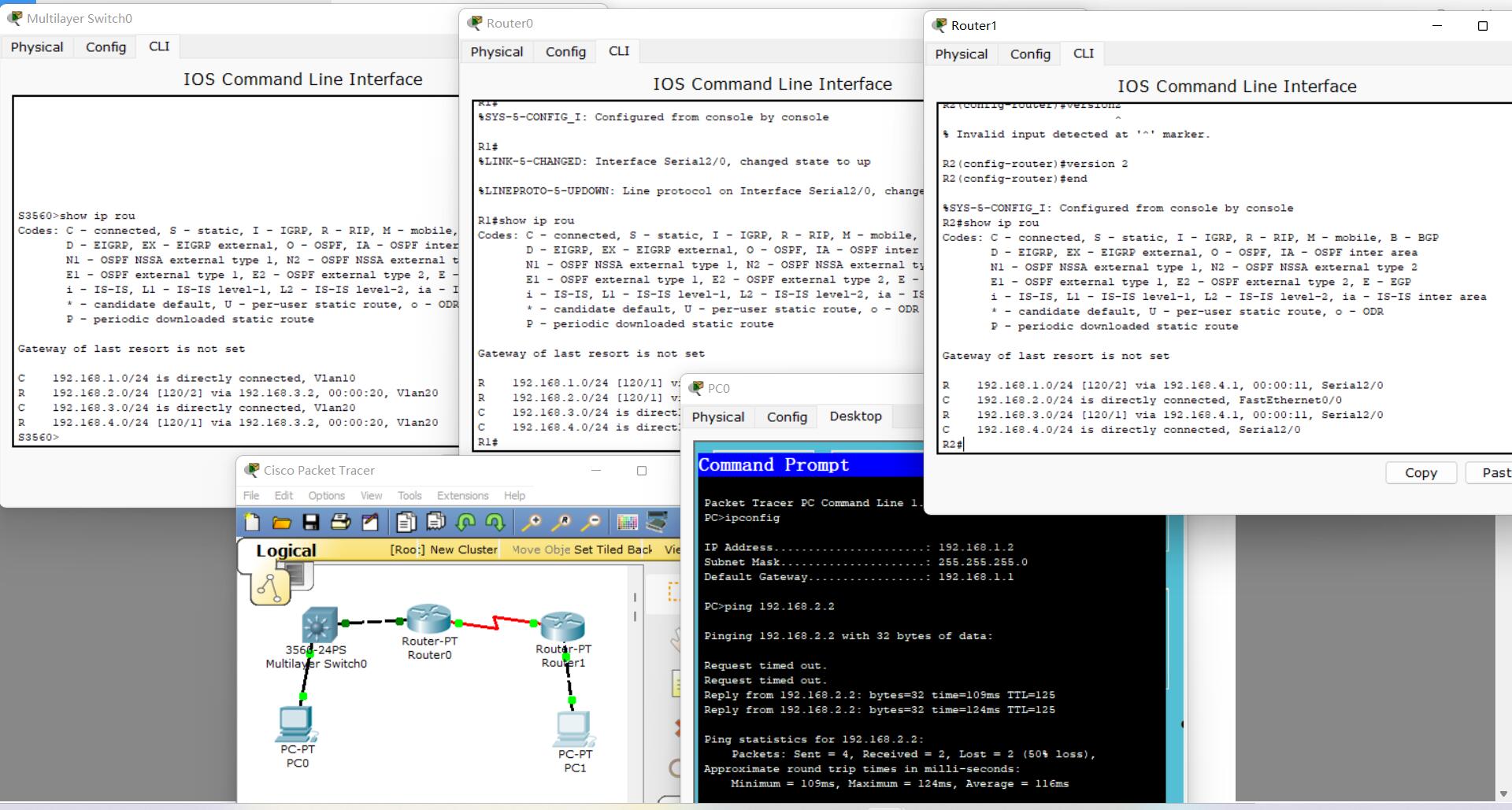The width and height of the screenshot is (1512, 810).
Task: Open the Tools menu in Packet Tracer
Action: tap(409, 495)
